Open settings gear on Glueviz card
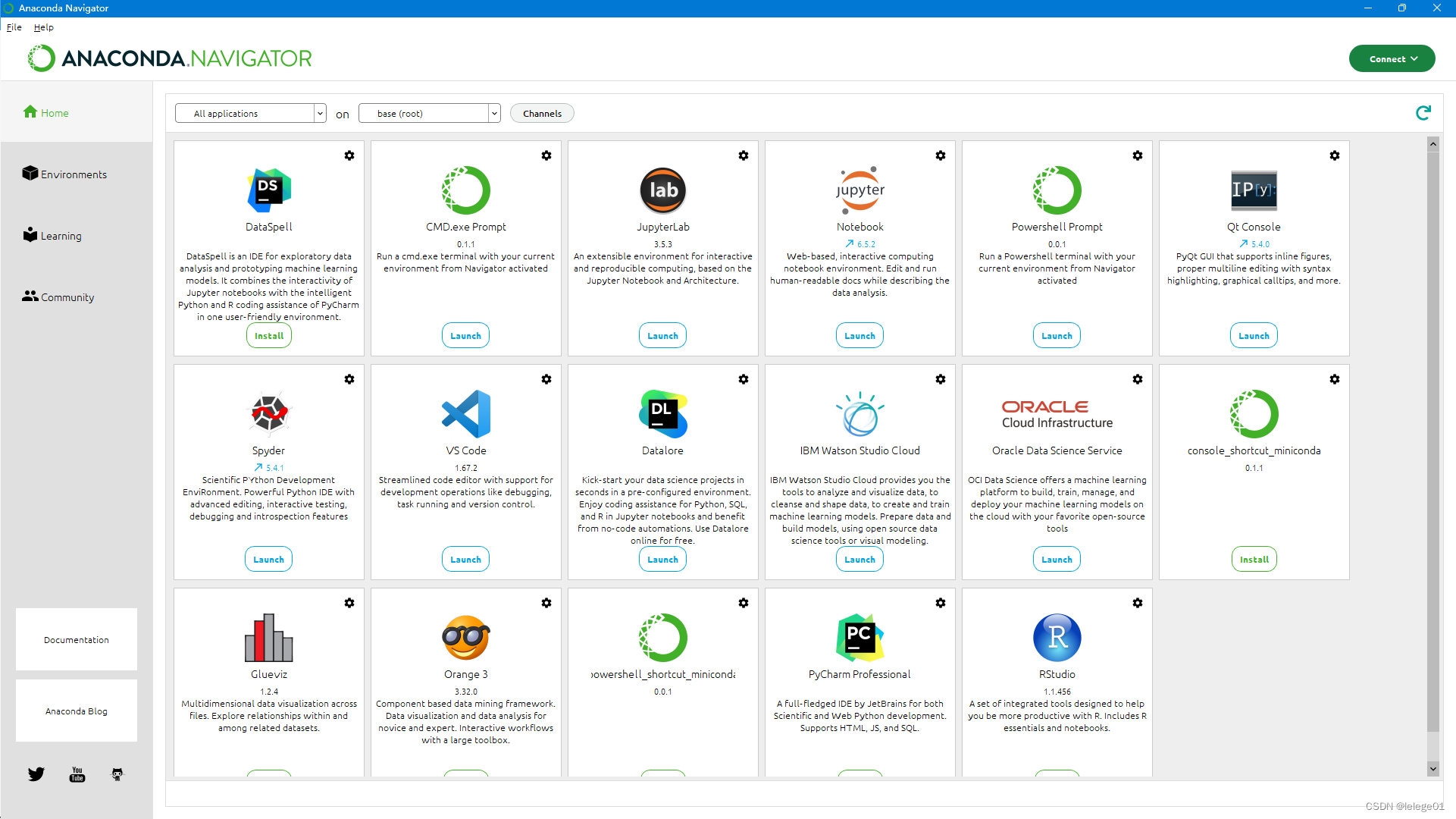1456x819 pixels. [349, 603]
